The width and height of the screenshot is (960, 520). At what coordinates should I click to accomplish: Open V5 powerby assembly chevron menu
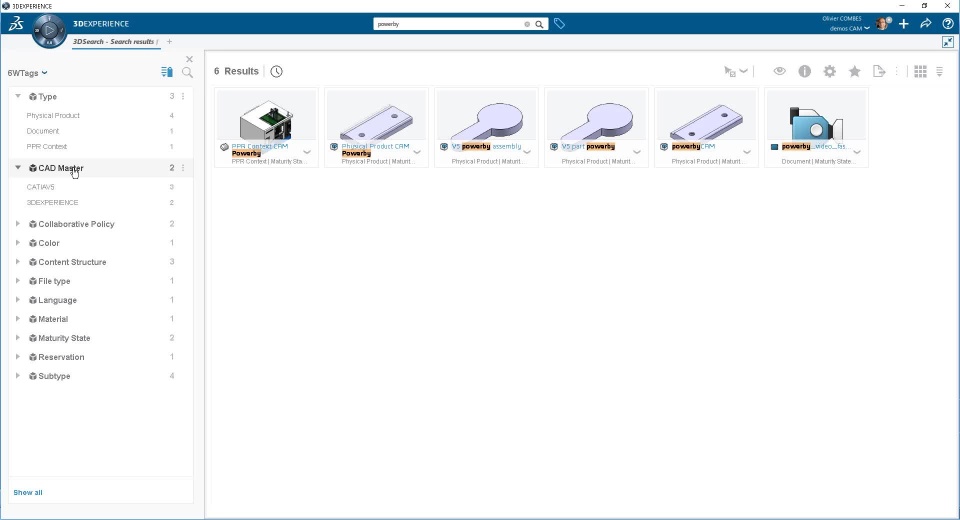click(527, 152)
